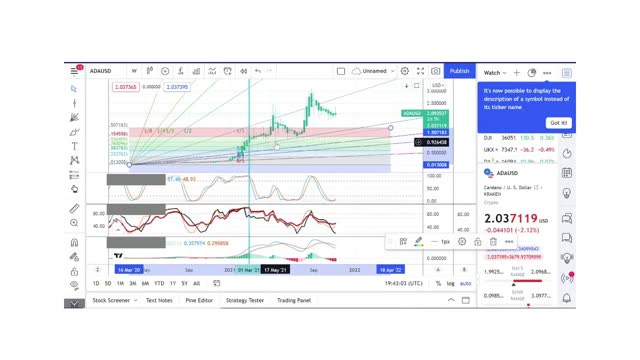
Task: Select the 1D date range
Action: pos(96,283)
